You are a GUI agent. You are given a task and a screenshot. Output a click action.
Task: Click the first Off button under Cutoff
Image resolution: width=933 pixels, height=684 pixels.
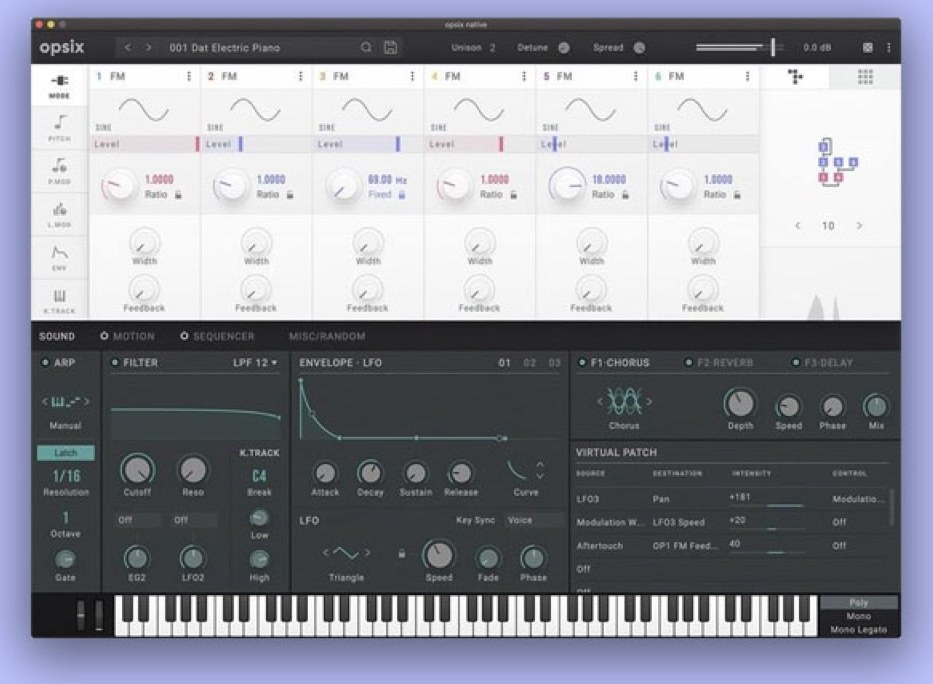coord(139,520)
